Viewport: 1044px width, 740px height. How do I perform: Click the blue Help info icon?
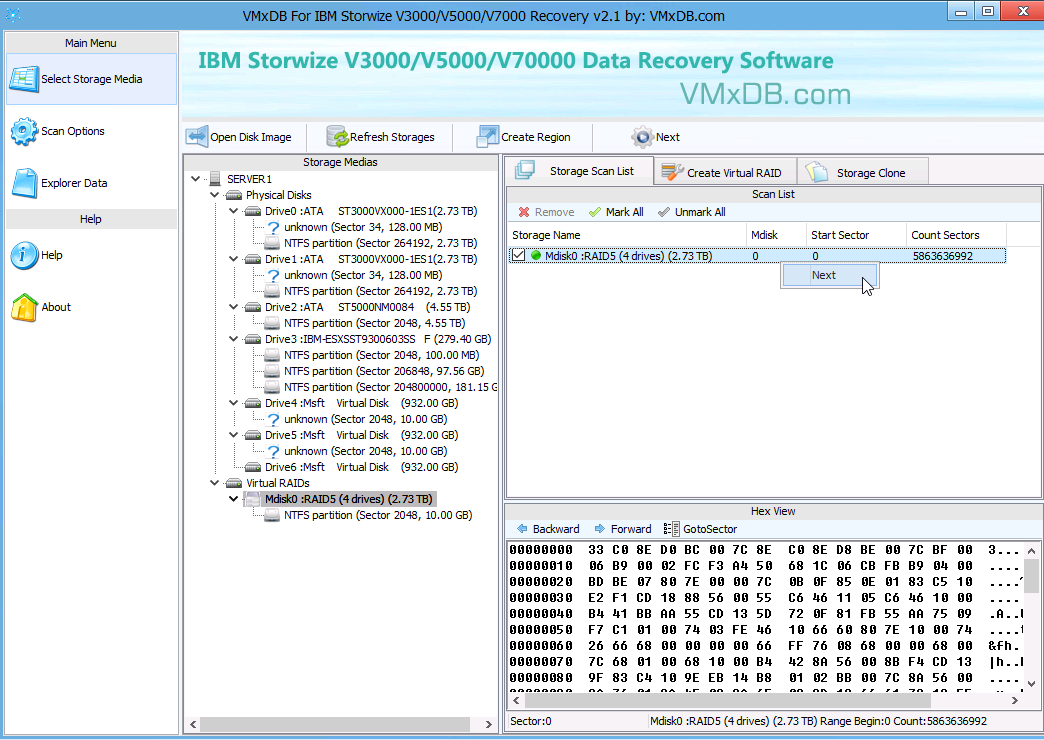pyautogui.click(x=24, y=255)
